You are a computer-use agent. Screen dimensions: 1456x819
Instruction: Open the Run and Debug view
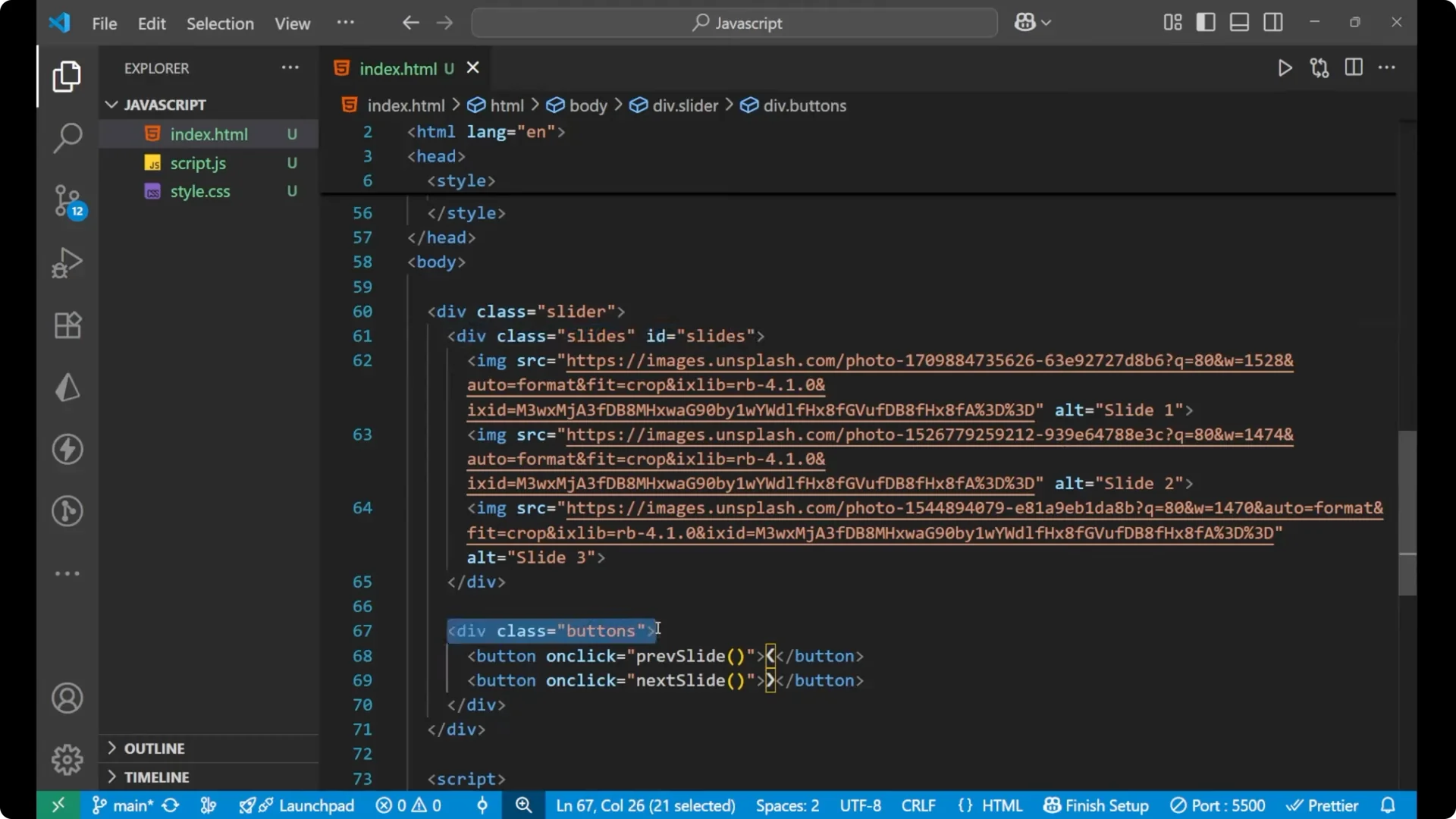coord(67,262)
